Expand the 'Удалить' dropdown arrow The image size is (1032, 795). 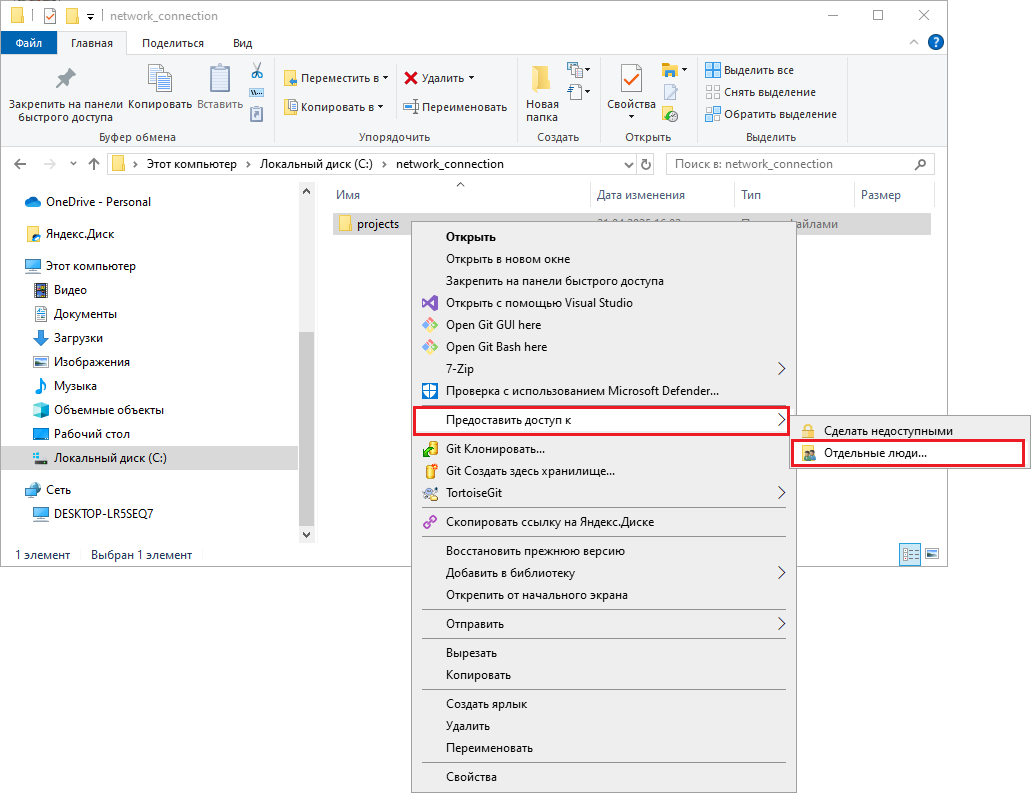(471, 78)
